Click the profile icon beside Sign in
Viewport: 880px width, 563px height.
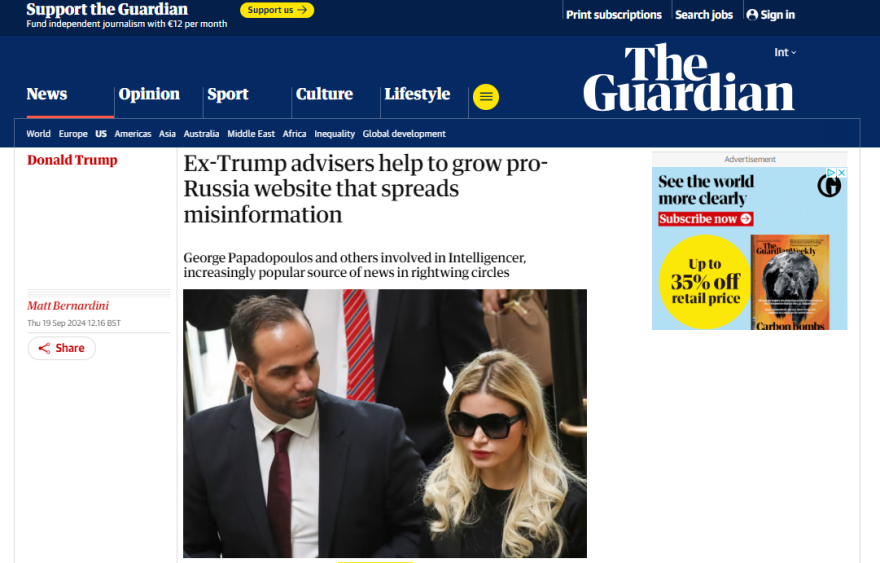pos(752,15)
